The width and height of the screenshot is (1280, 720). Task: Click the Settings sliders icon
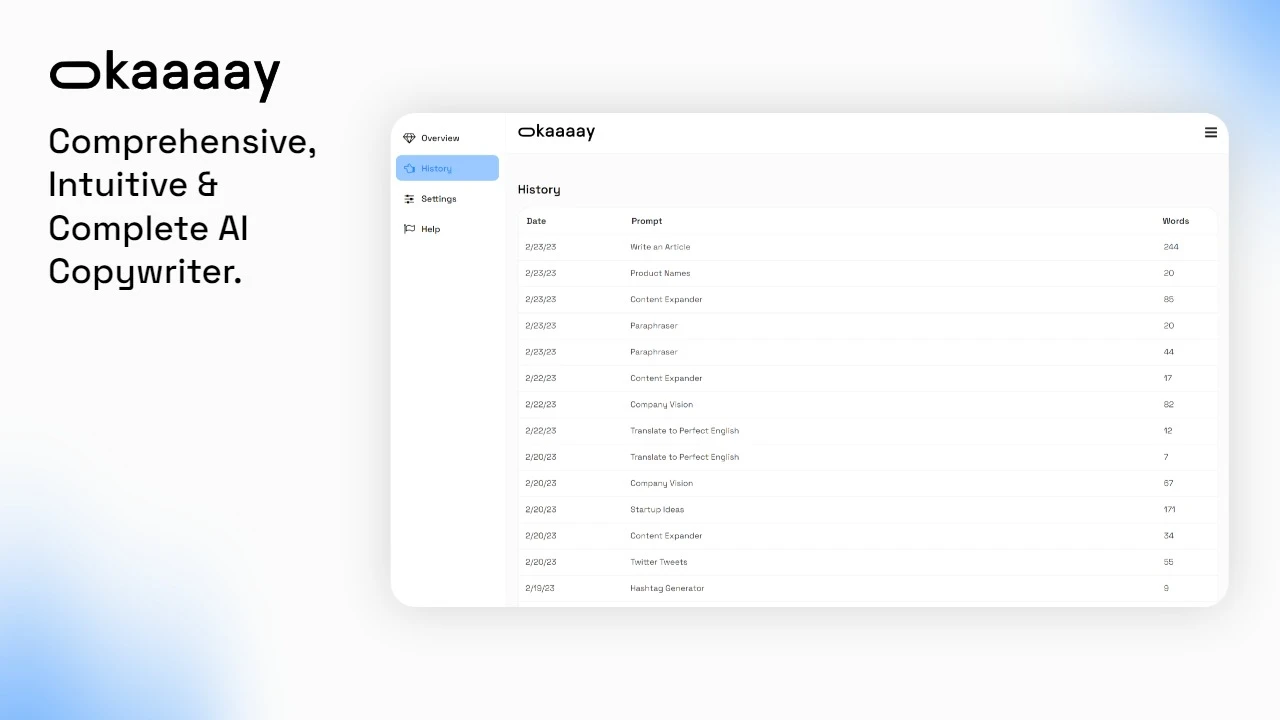(409, 199)
